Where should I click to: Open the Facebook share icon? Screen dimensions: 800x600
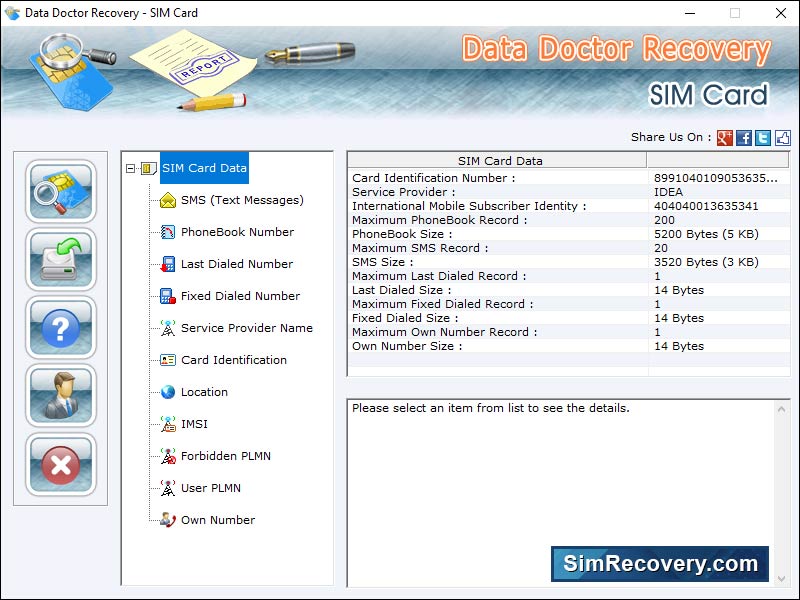tap(742, 137)
